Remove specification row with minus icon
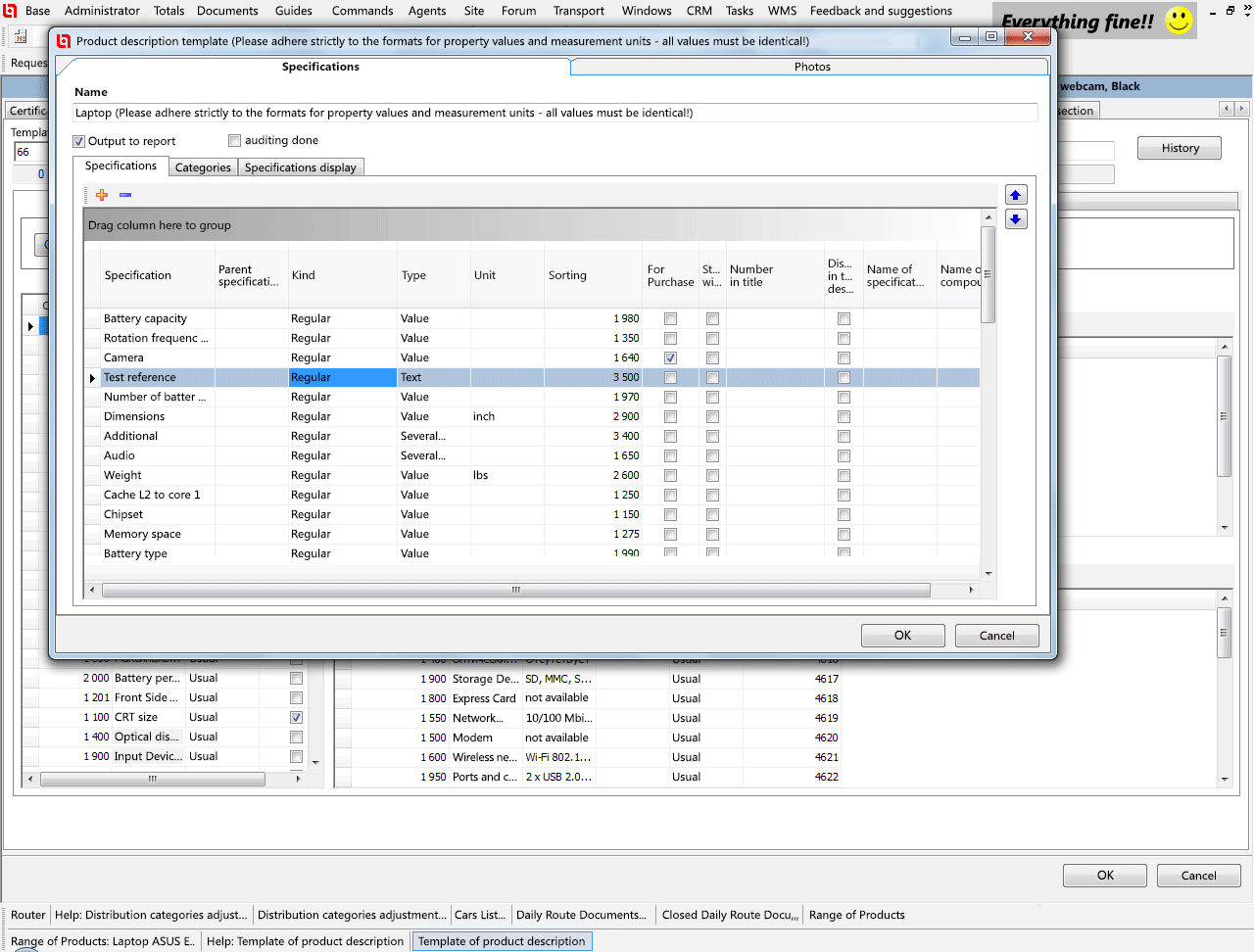The height and width of the screenshot is (952, 1254). click(x=125, y=195)
